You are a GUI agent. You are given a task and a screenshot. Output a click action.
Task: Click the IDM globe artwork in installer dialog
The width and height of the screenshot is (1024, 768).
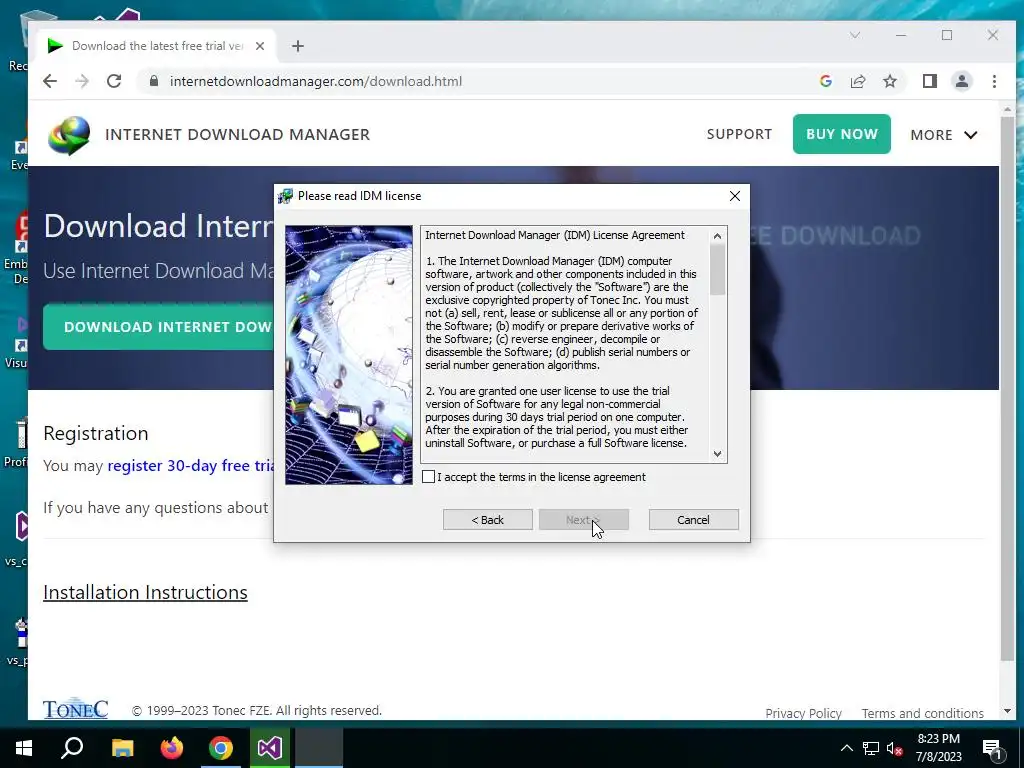[349, 355]
